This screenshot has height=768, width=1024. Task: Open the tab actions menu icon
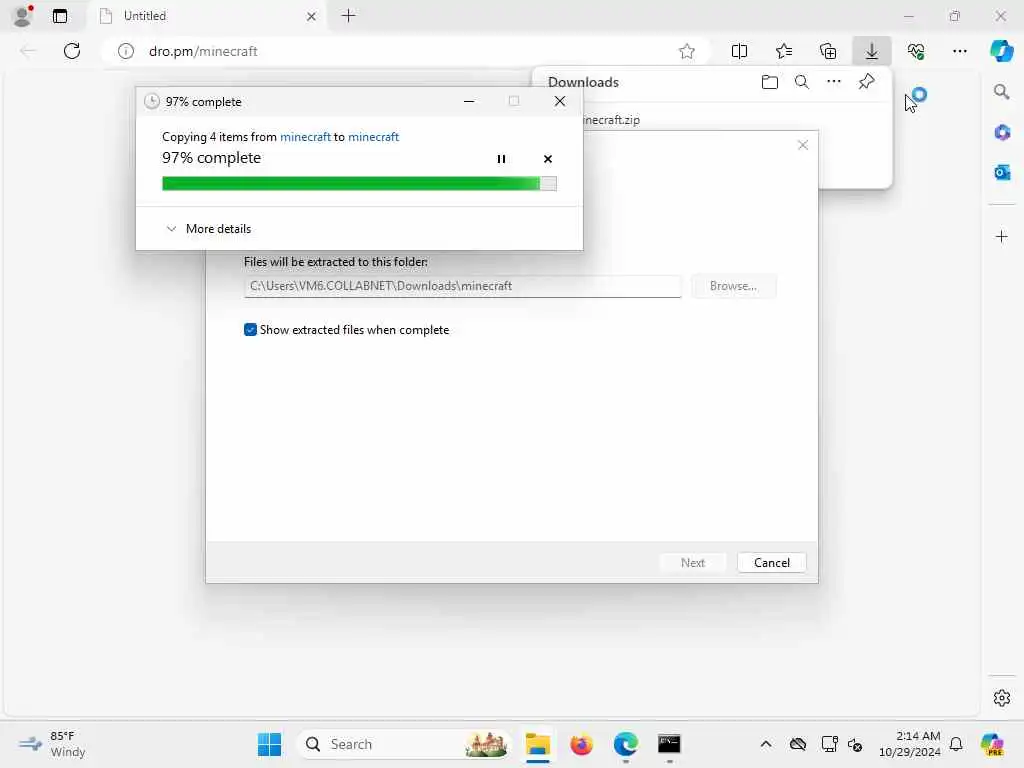pyautogui.click(x=60, y=16)
